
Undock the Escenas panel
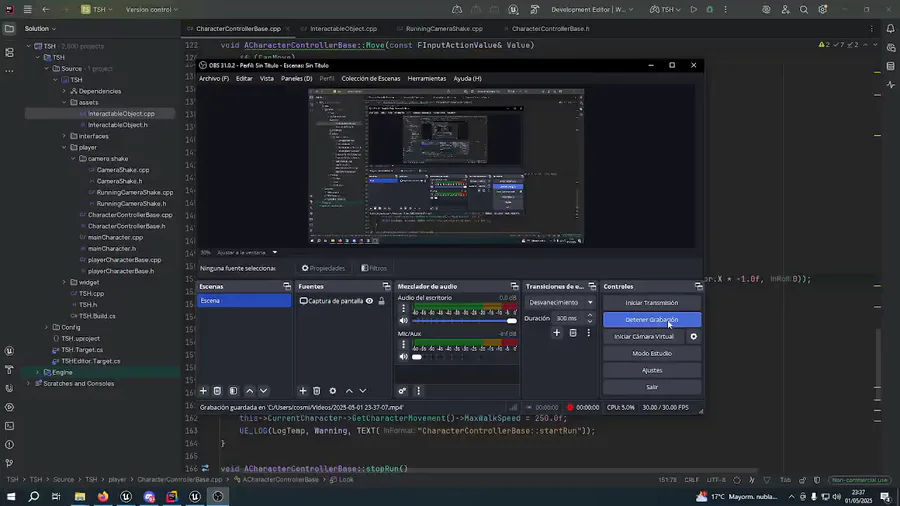[x=287, y=286]
